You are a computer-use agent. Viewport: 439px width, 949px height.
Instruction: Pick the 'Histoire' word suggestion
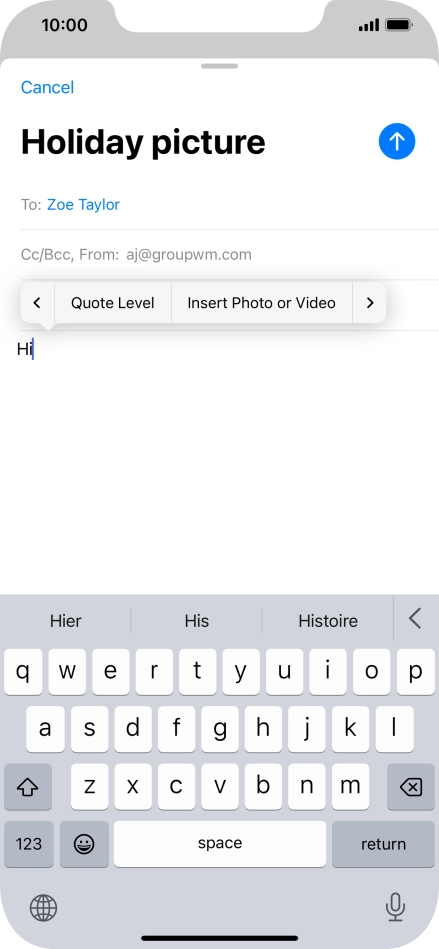pyautogui.click(x=328, y=620)
